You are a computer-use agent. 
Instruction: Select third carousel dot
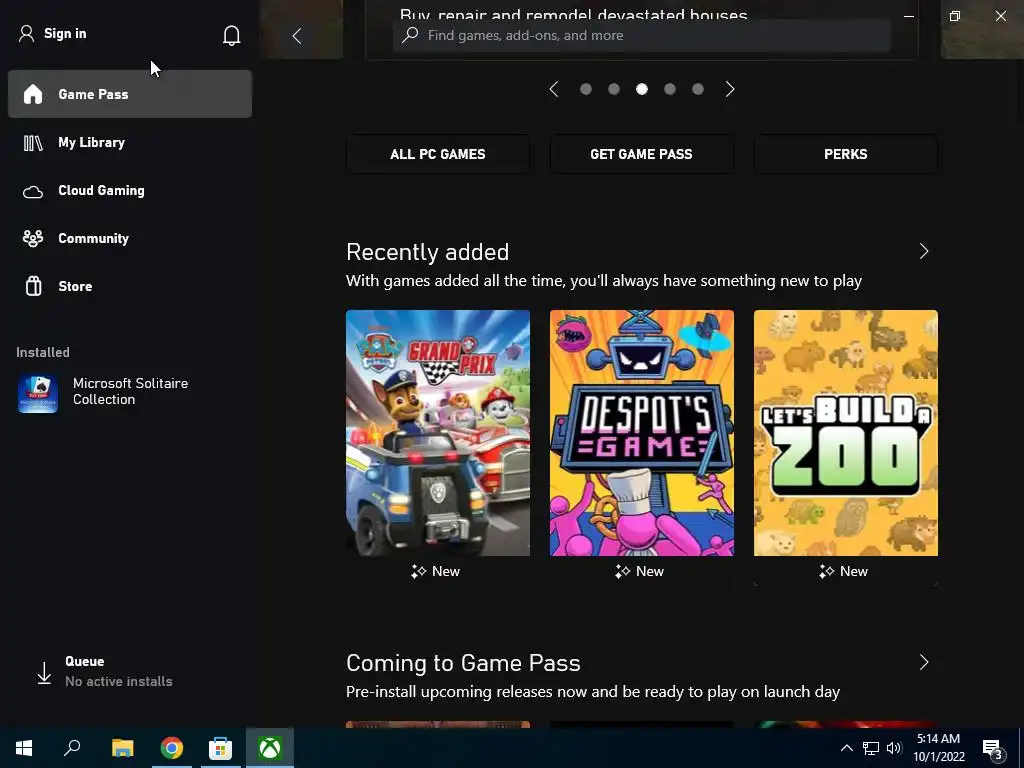pyautogui.click(x=642, y=89)
